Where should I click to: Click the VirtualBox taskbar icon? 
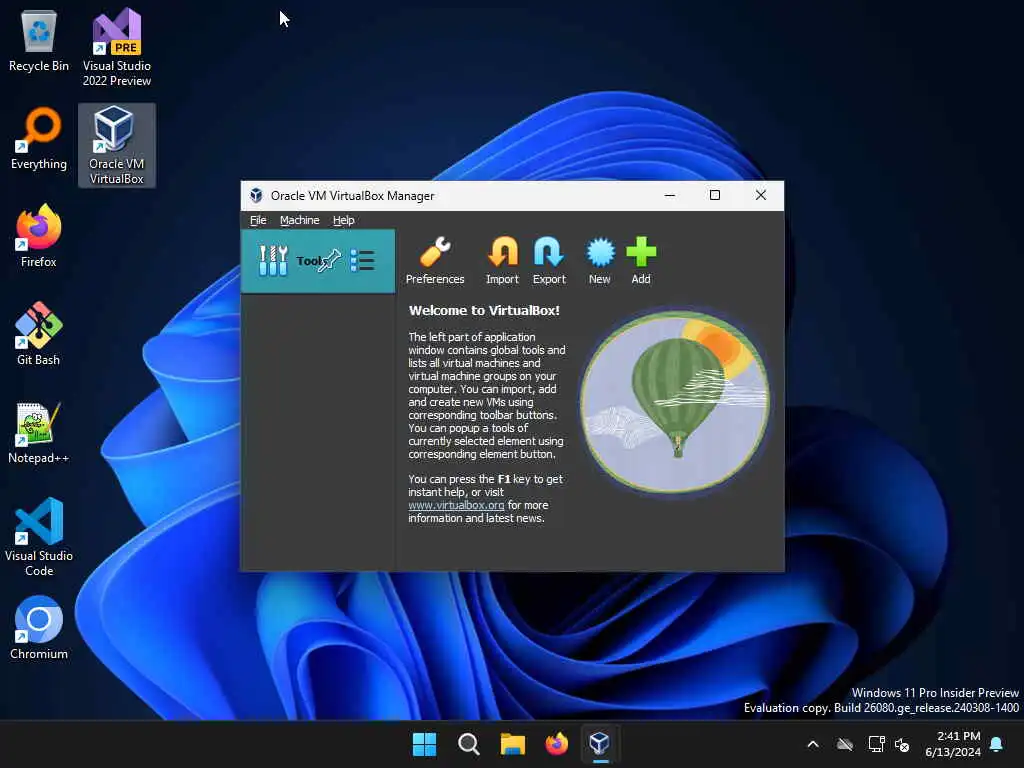tap(600, 744)
